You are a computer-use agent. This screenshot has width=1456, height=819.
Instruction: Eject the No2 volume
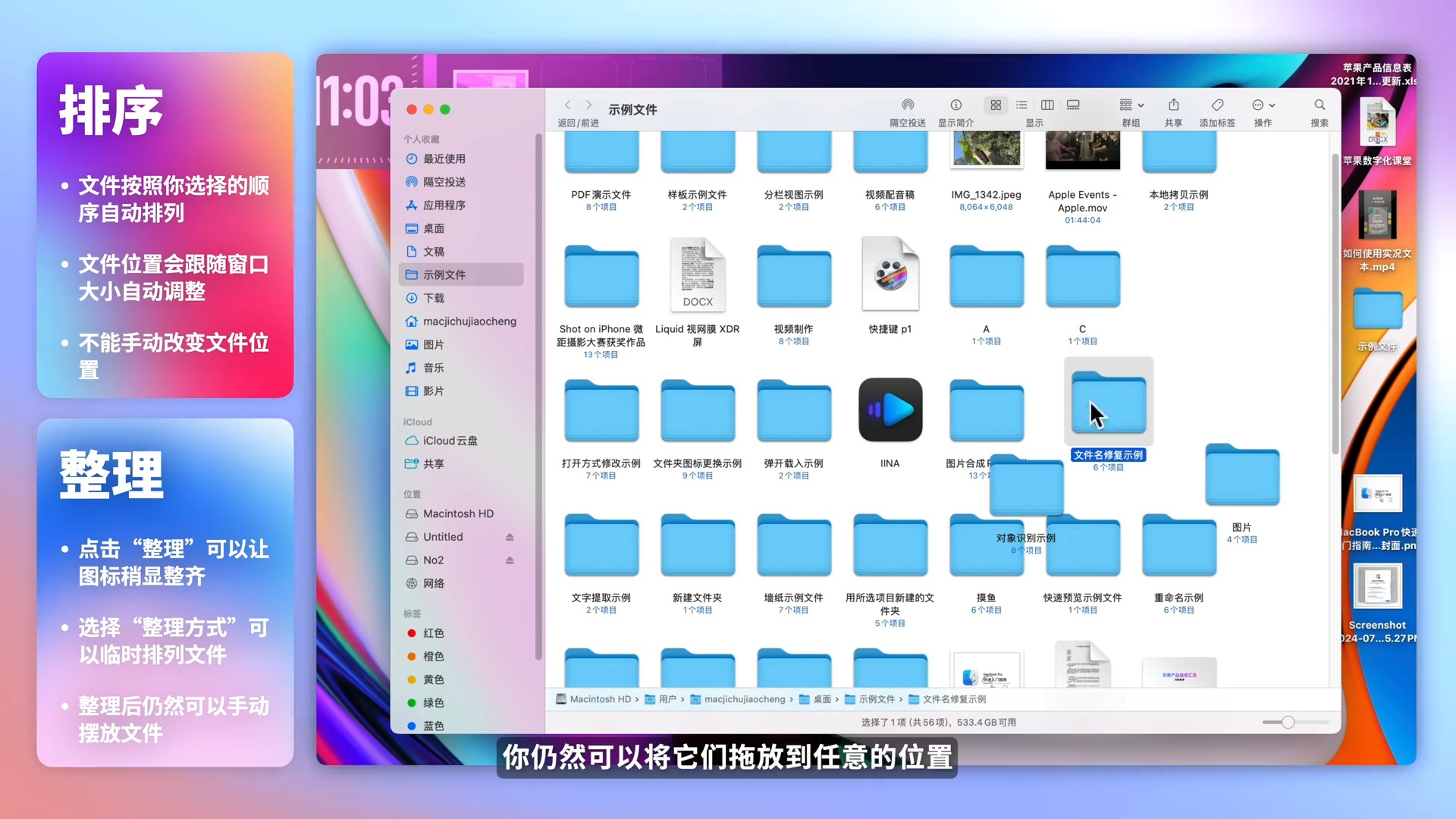tap(510, 560)
